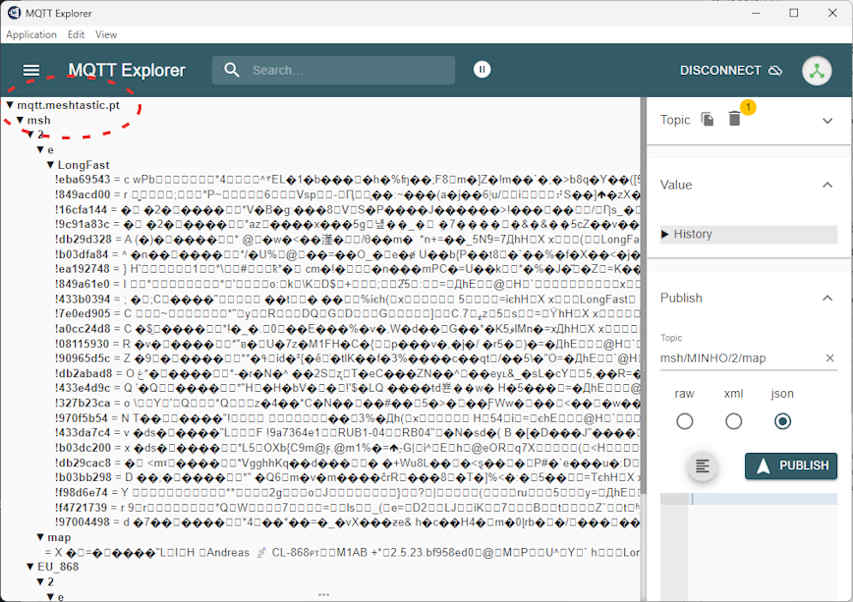Select topic !f4721739
Screen dimensions: 853x602
348,507
